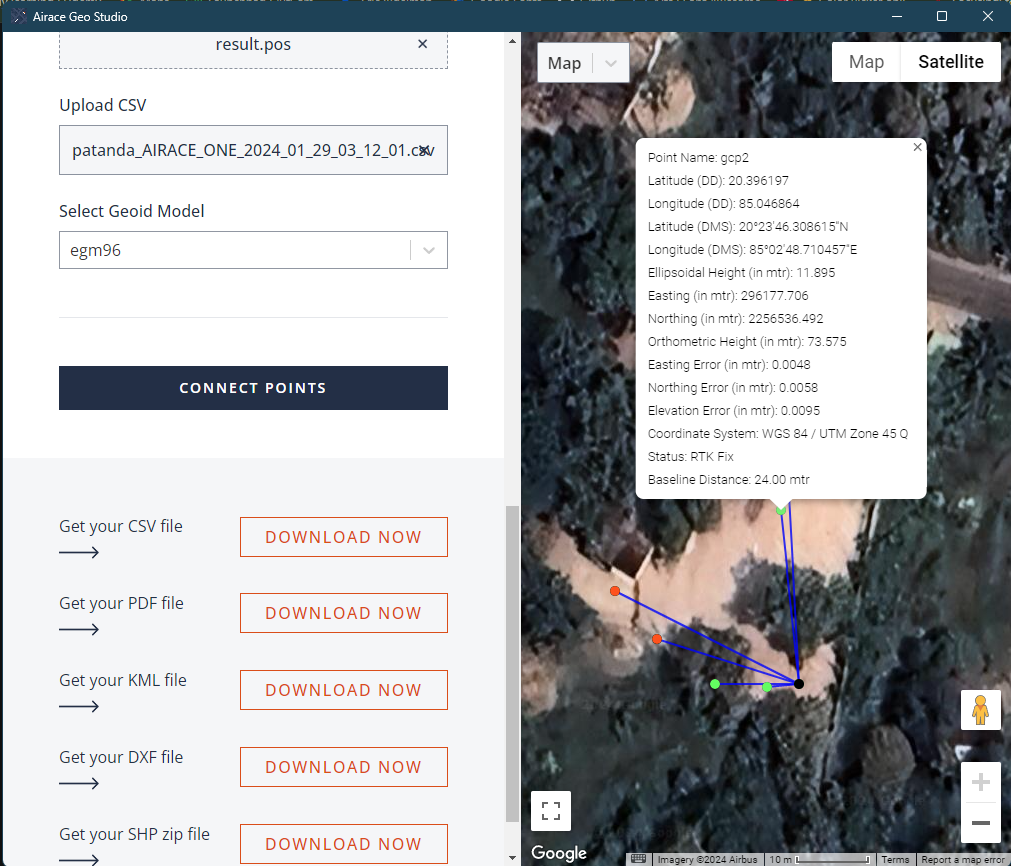Switch to Satellite imagery view
This screenshot has width=1011, height=866.
point(950,62)
